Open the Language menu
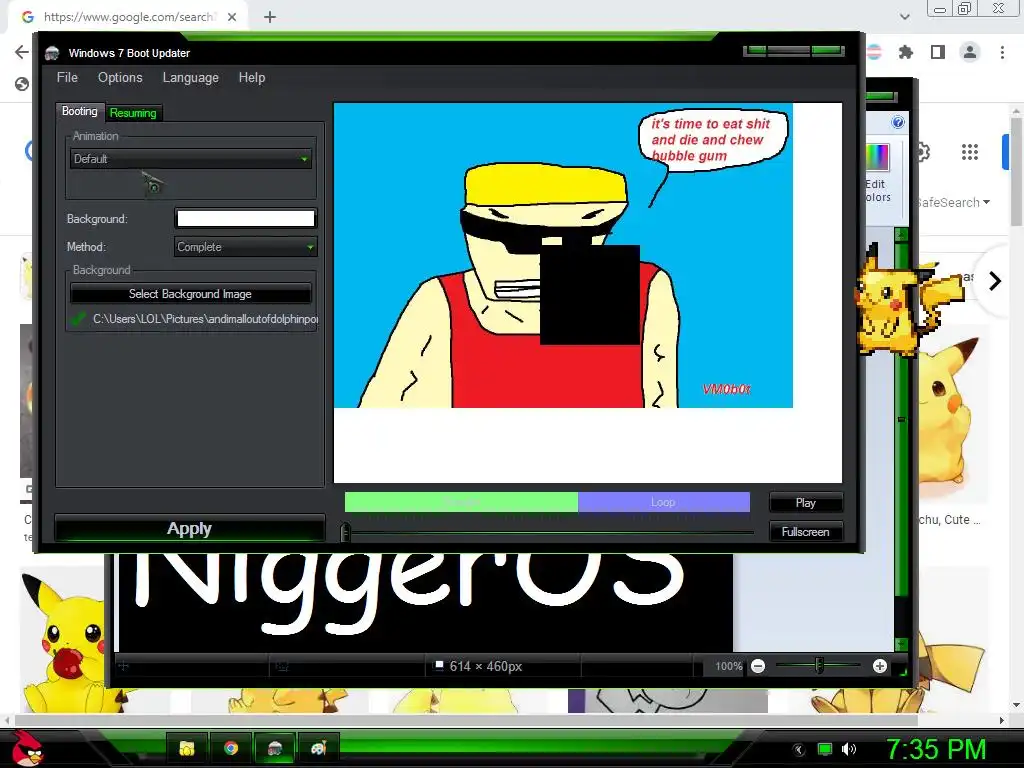 click(191, 78)
